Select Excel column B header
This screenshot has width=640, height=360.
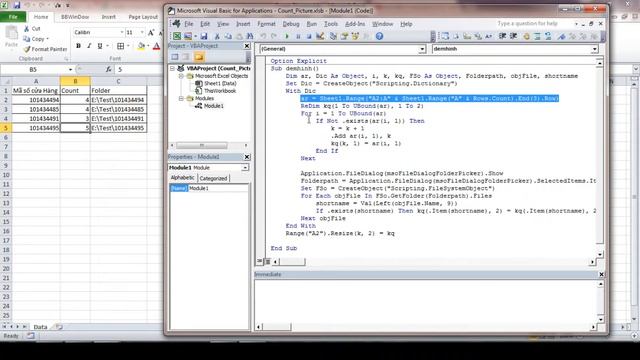click(x=75, y=81)
